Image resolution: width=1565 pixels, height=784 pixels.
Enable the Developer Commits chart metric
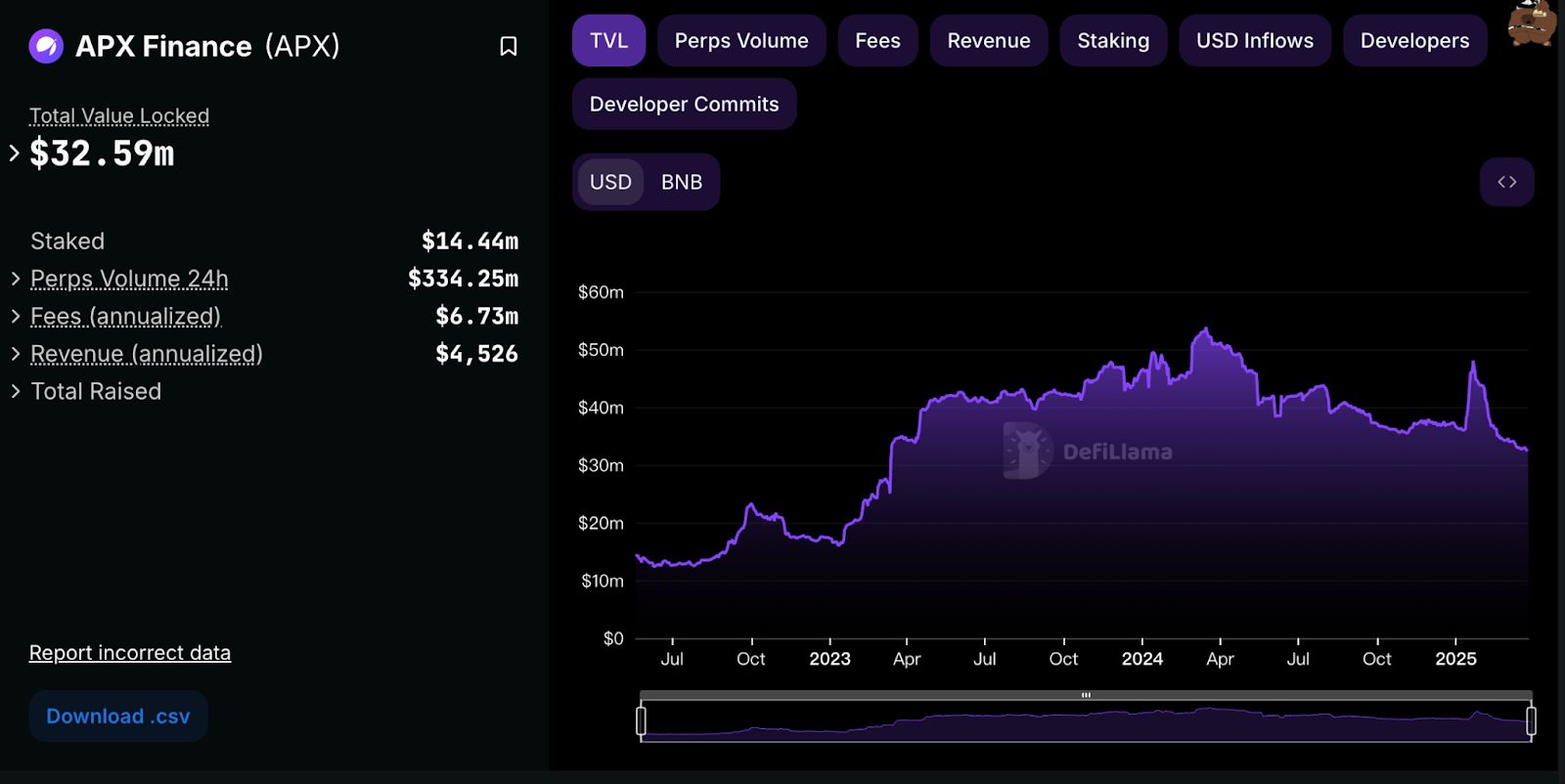click(x=684, y=105)
